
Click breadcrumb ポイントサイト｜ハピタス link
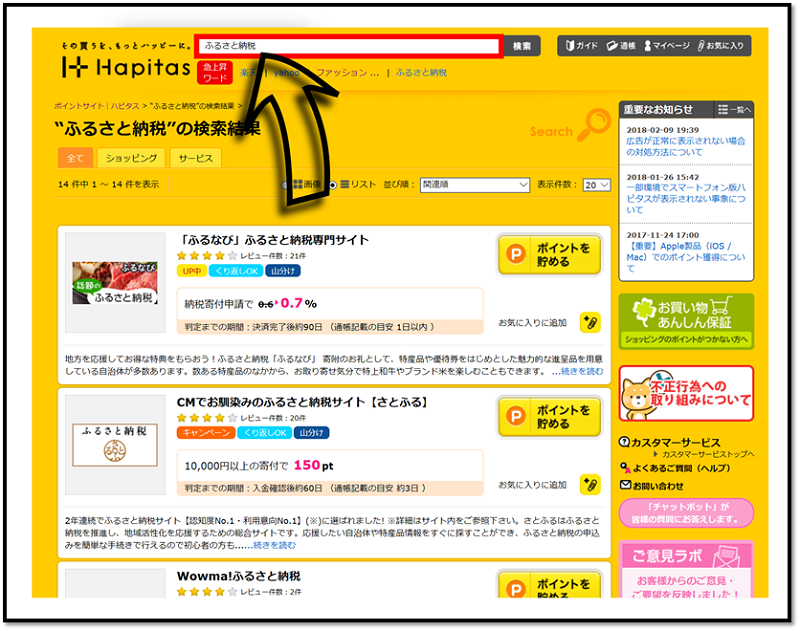(x=96, y=106)
